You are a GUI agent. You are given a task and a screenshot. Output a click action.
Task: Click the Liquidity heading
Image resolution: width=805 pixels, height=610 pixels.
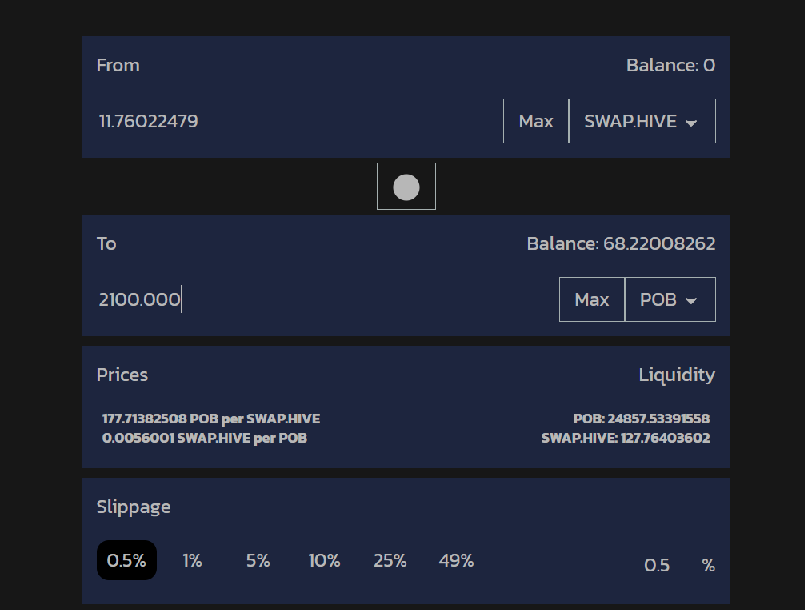tap(677, 375)
